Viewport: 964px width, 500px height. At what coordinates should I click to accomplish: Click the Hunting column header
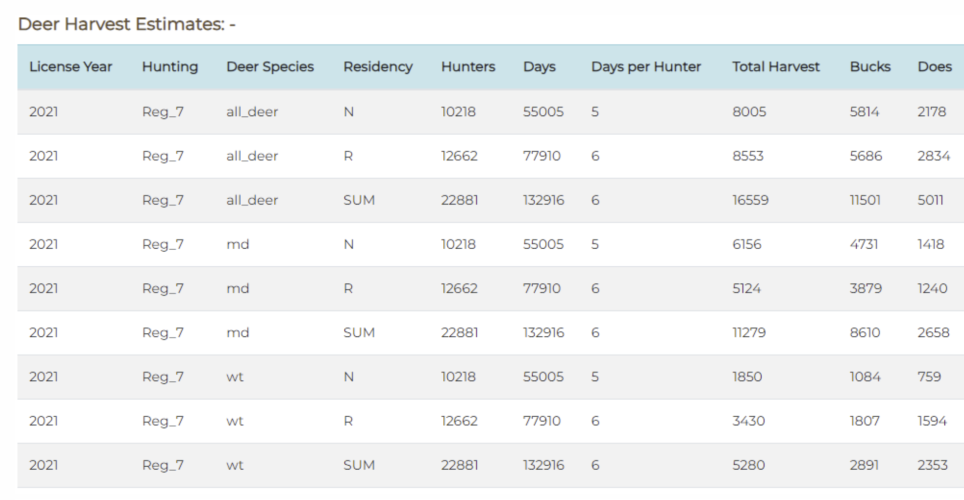tap(170, 66)
